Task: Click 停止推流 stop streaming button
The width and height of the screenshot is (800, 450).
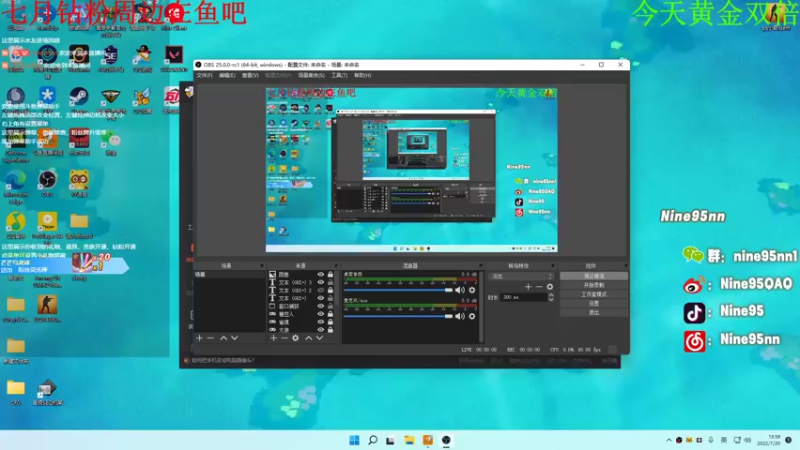Action: [x=594, y=276]
